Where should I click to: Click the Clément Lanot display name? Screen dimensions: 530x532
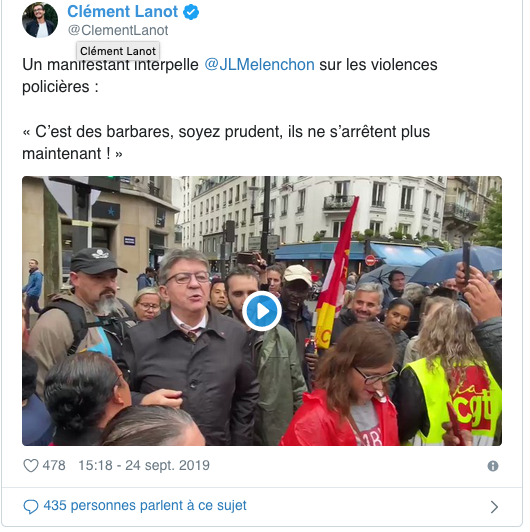click(122, 12)
